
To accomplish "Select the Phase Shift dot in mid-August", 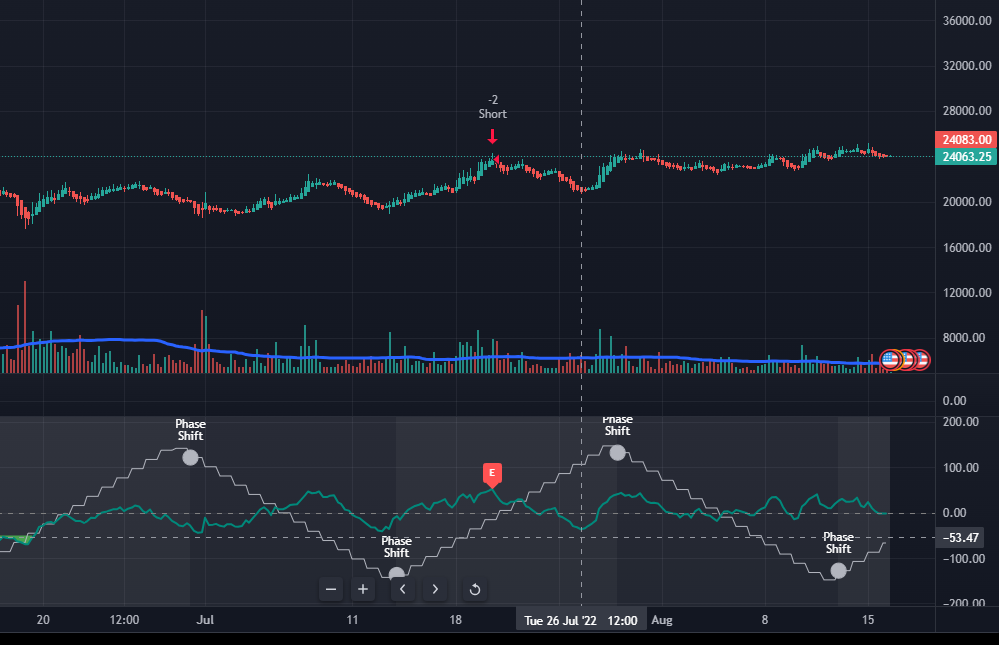I will coord(838,570).
